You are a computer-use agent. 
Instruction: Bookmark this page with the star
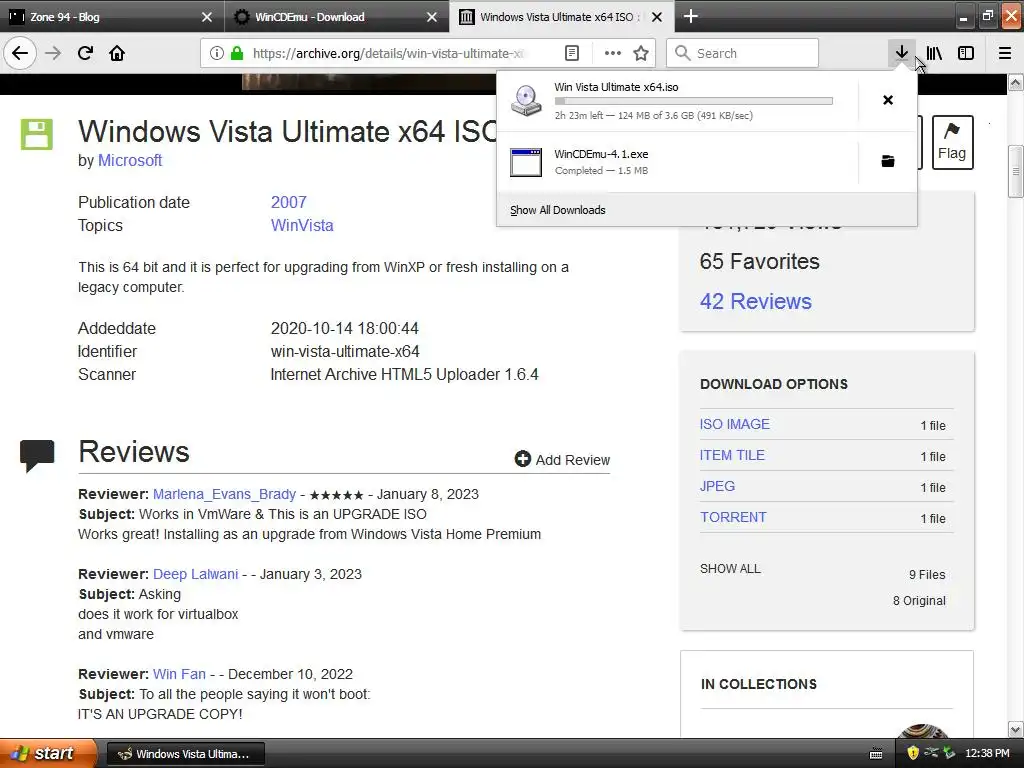(x=641, y=54)
